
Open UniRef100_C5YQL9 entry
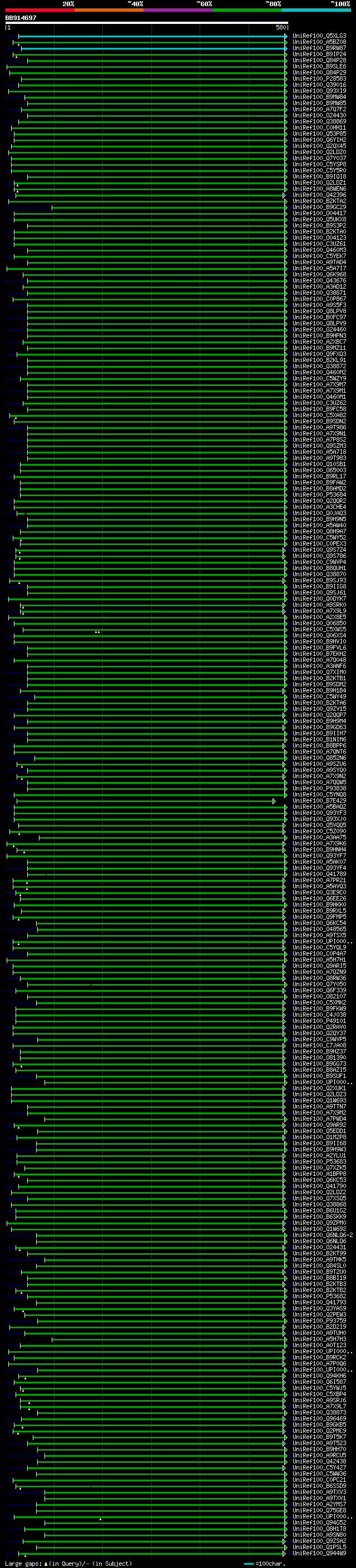[x=319, y=947]
